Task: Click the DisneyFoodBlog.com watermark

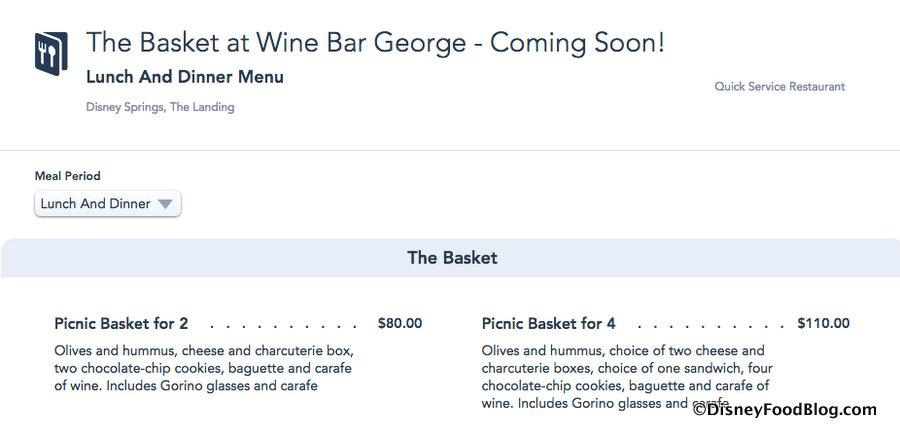Action: 784,409
